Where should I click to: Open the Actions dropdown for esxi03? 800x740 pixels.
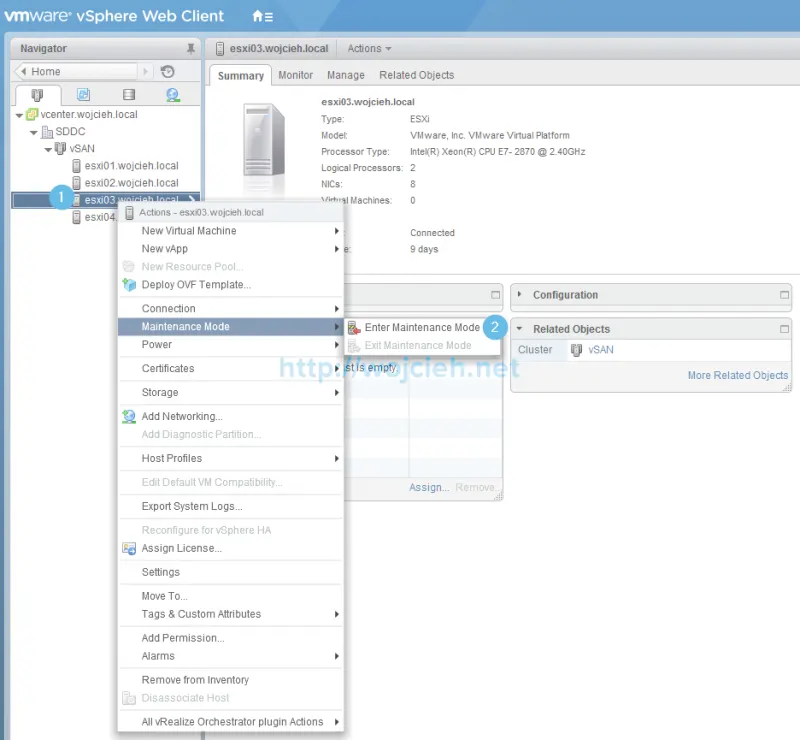[x=369, y=47]
